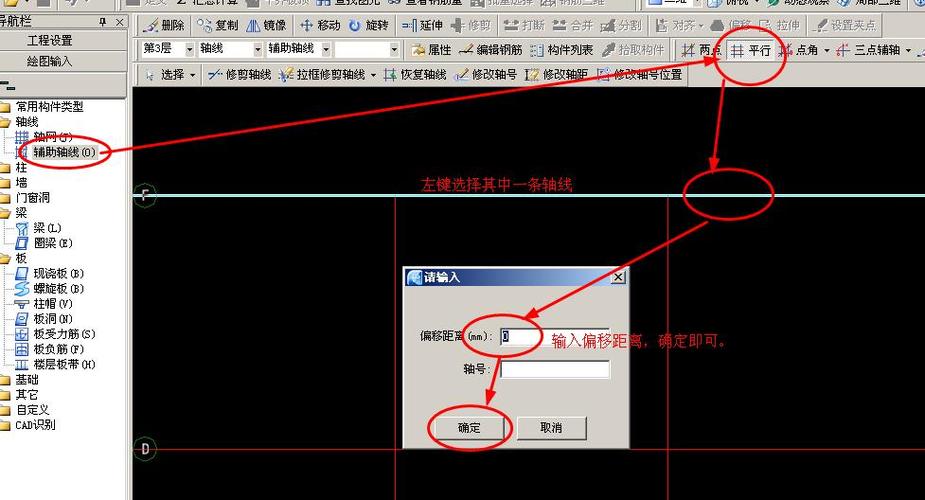Pin the navigation bar panel
The image size is (925, 500).
coord(103,22)
